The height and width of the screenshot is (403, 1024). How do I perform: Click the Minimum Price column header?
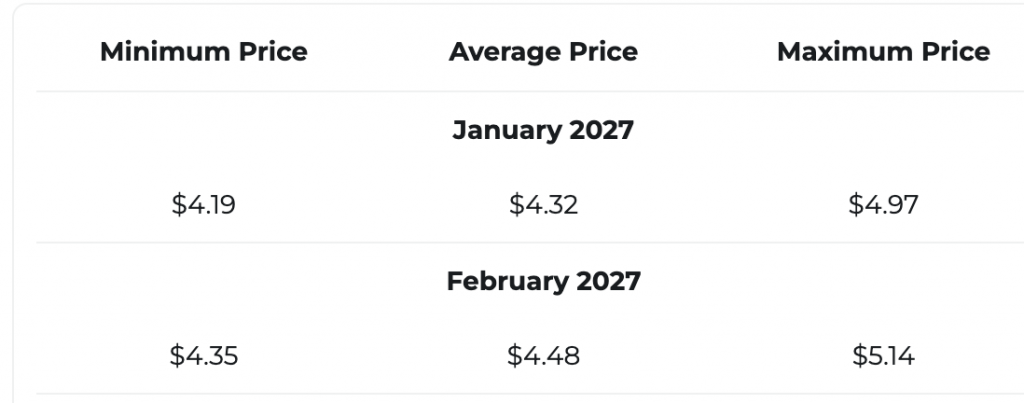[204, 52]
